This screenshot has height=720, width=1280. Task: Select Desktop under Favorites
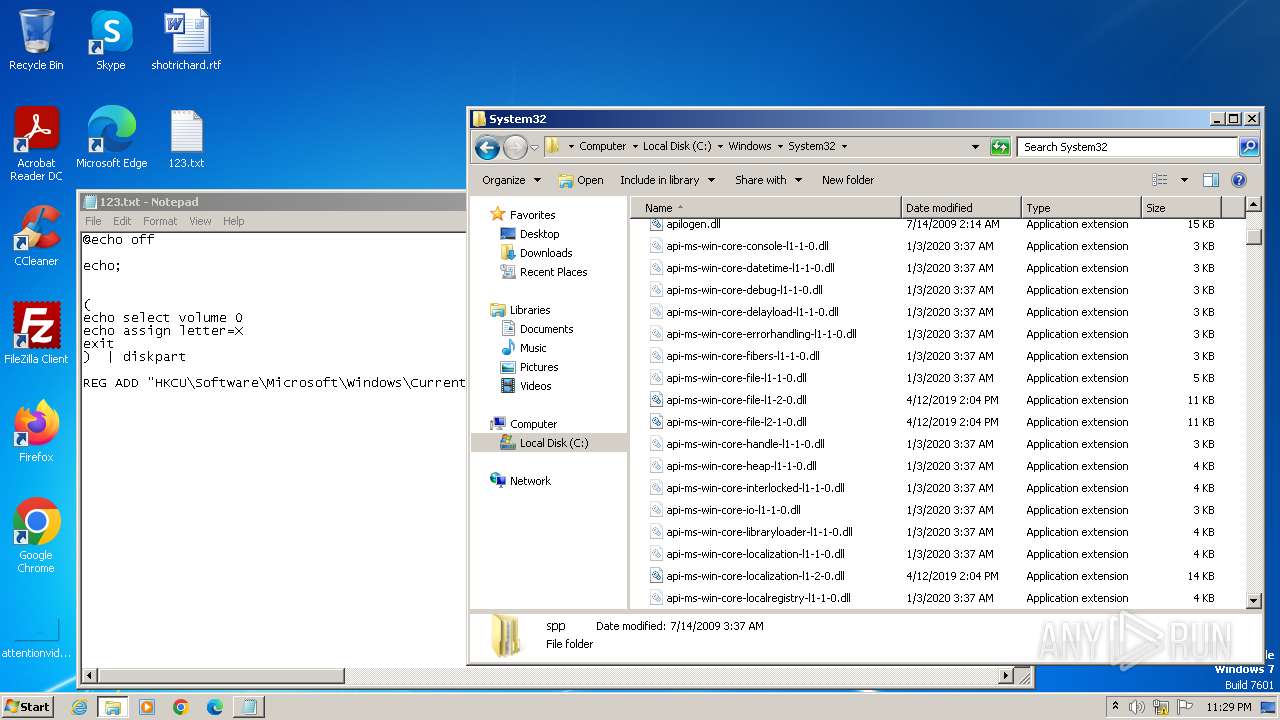(x=539, y=234)
